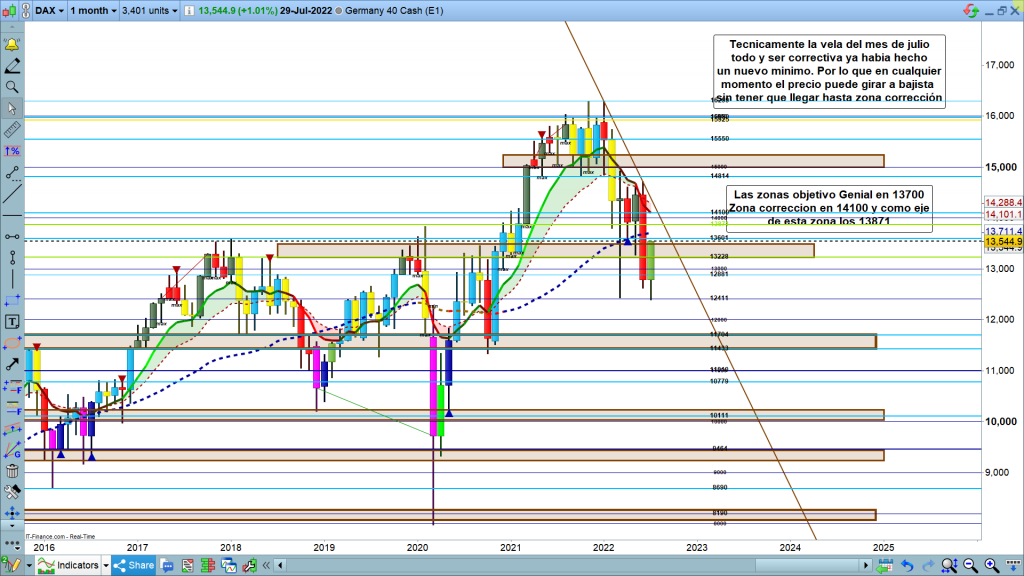Click the 2023 label on time axis
The width and height of the screenshot is (1024, 576).
point(696,547)
